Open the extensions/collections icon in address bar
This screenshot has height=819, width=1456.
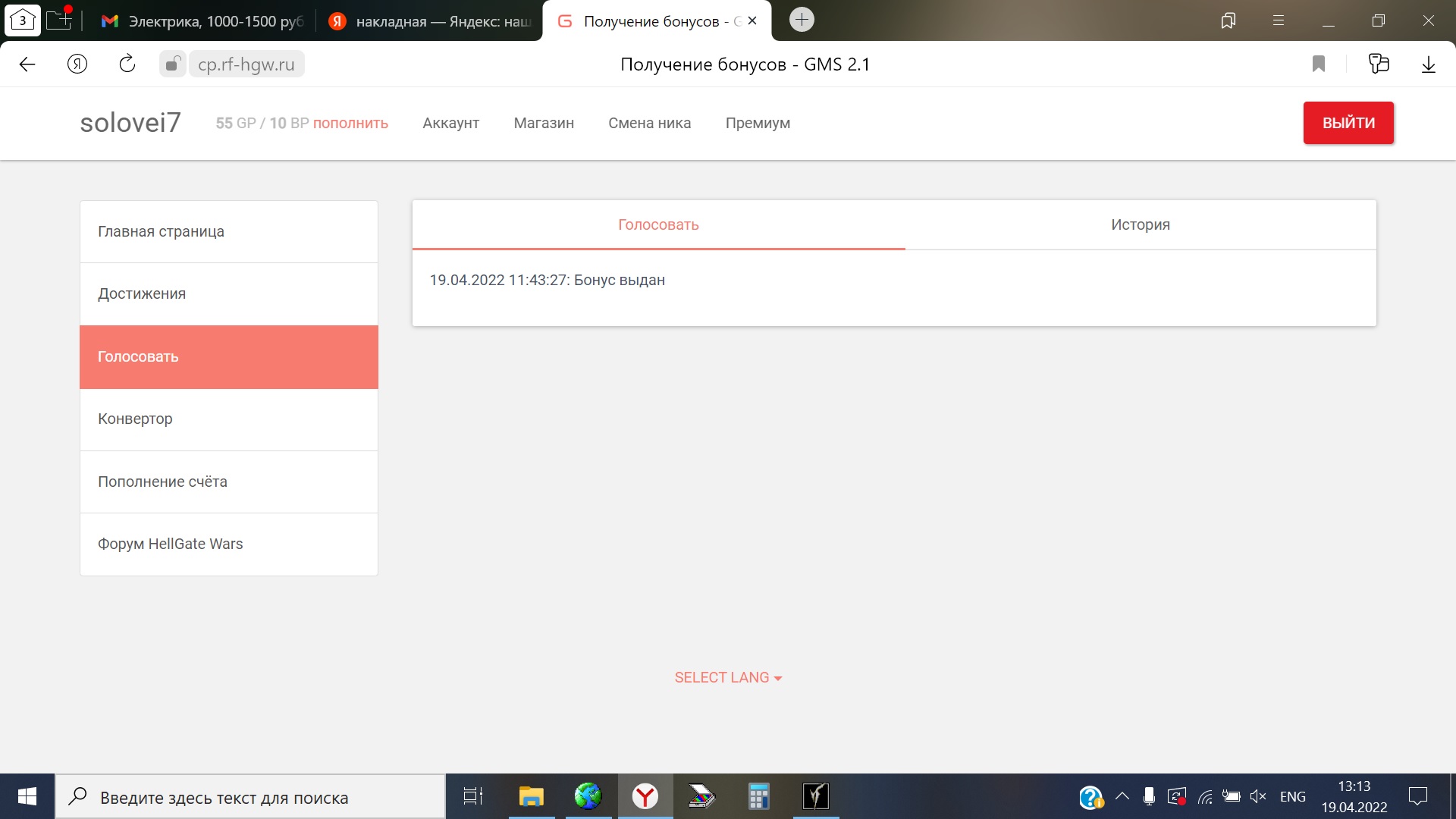(x=1379, y=64)
